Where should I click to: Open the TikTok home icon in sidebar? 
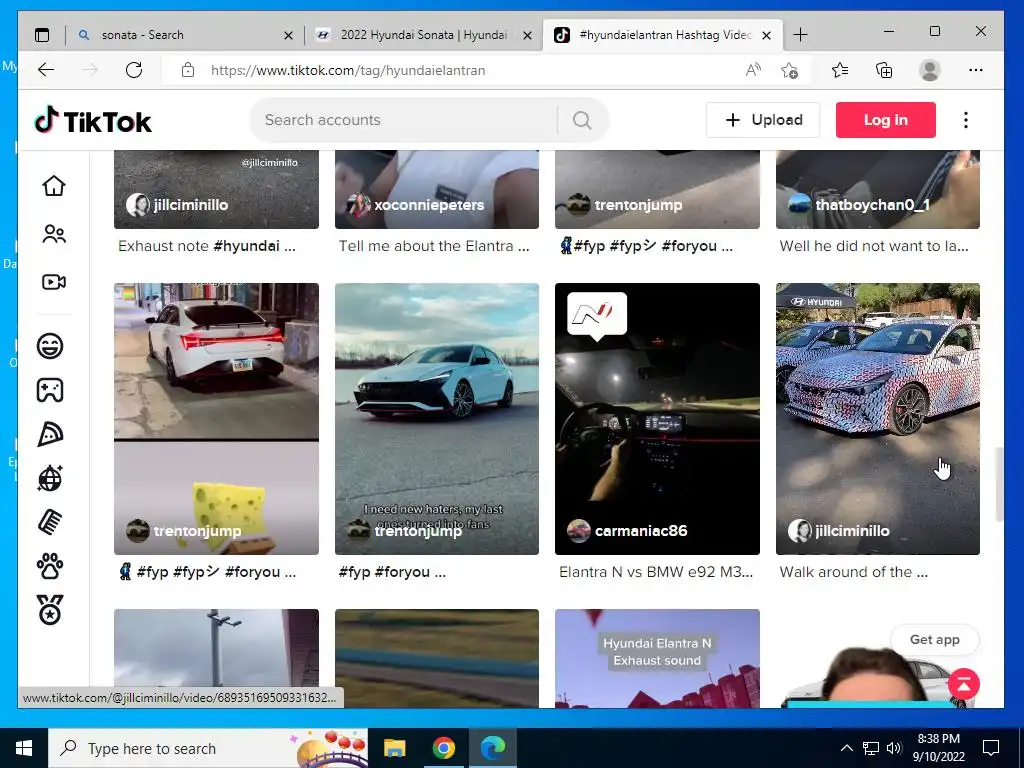(54, 185)
